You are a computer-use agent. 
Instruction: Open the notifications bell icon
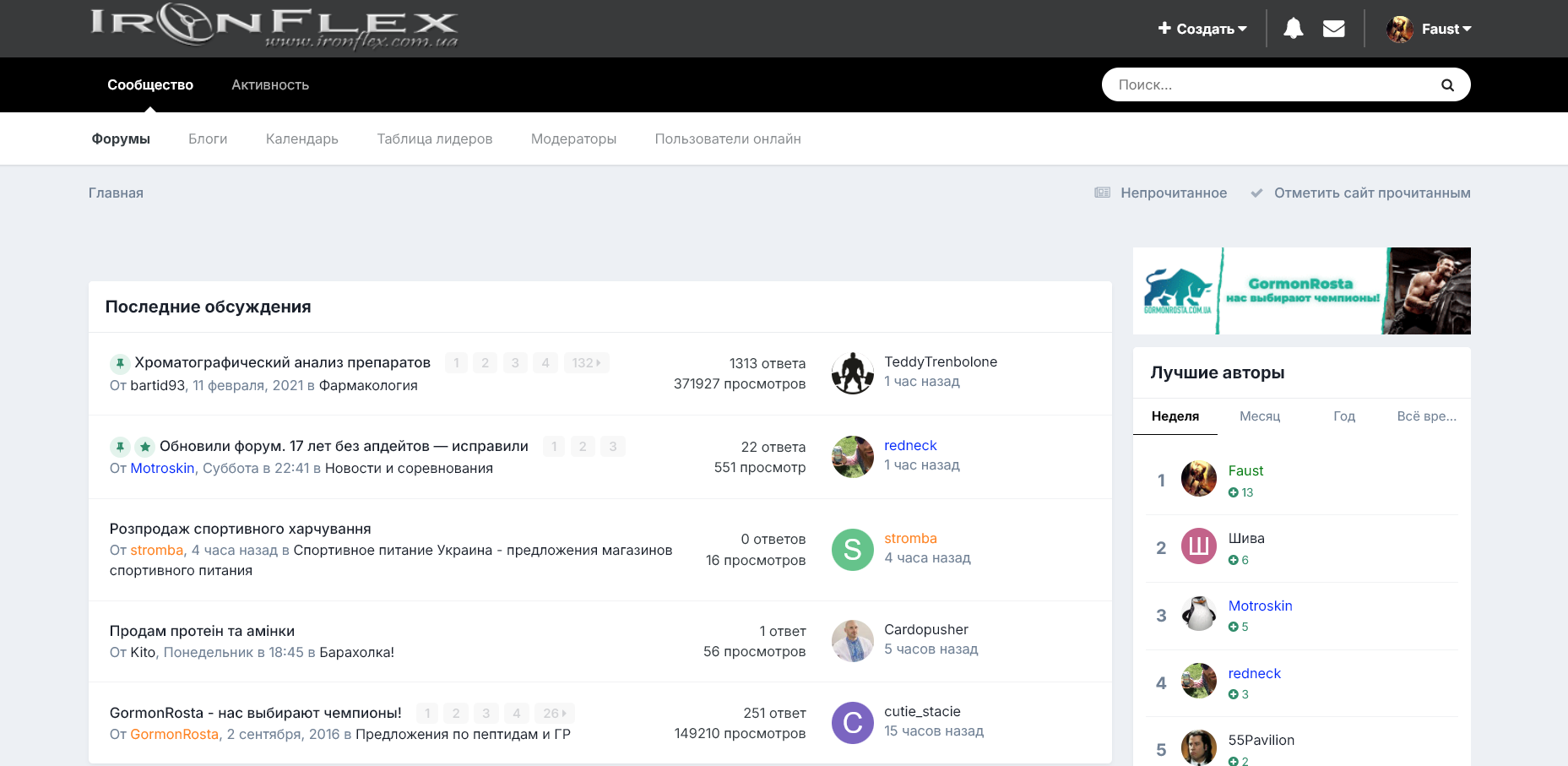coord(1293,29)
